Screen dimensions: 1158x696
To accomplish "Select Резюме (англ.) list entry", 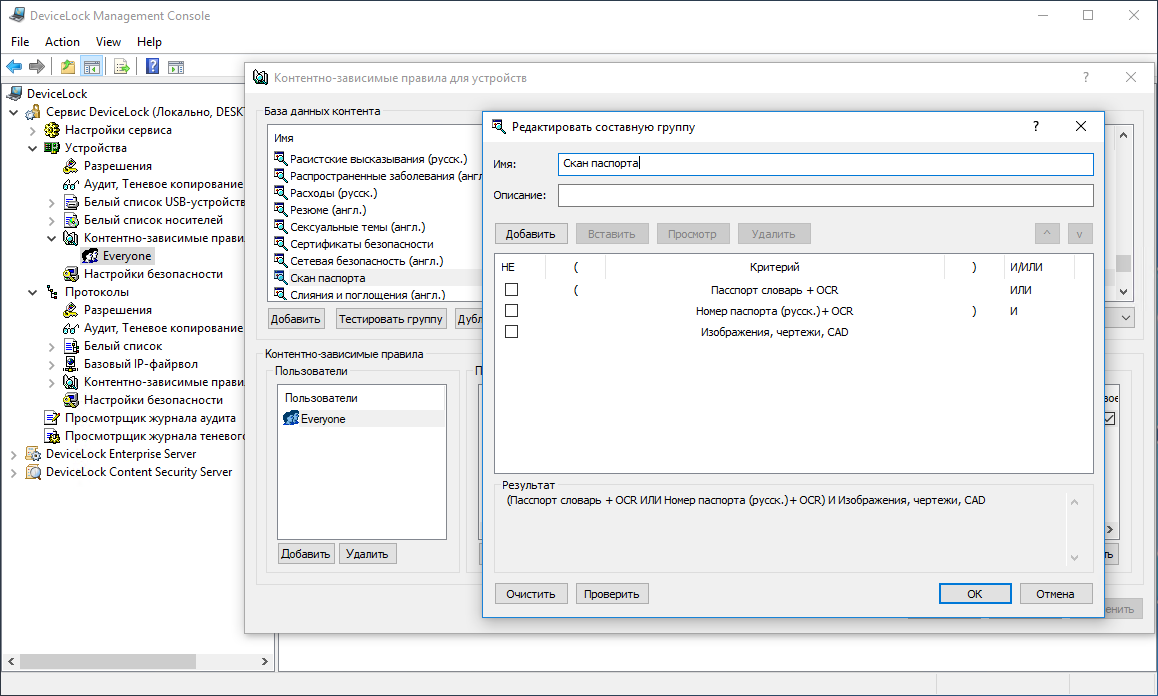I will point(328,210).
